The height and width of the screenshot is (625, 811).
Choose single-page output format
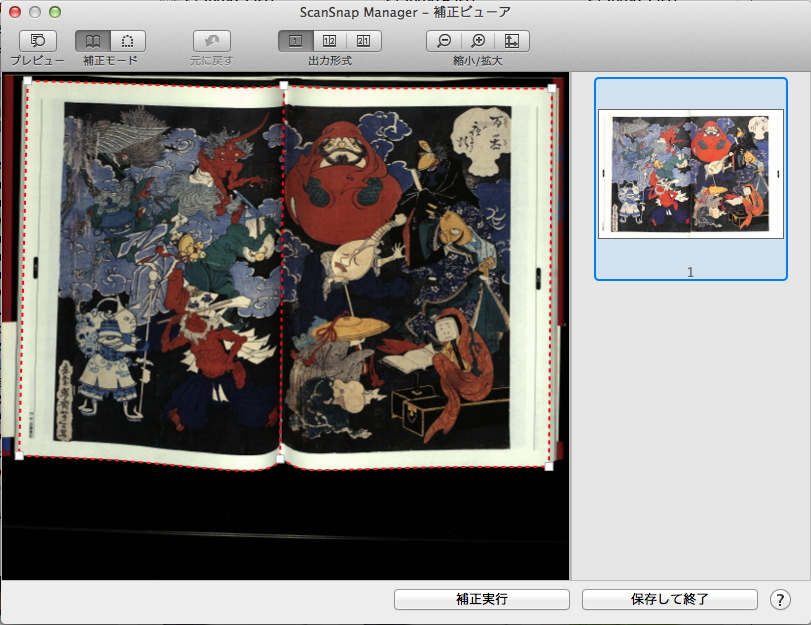(x=295, y=41)
